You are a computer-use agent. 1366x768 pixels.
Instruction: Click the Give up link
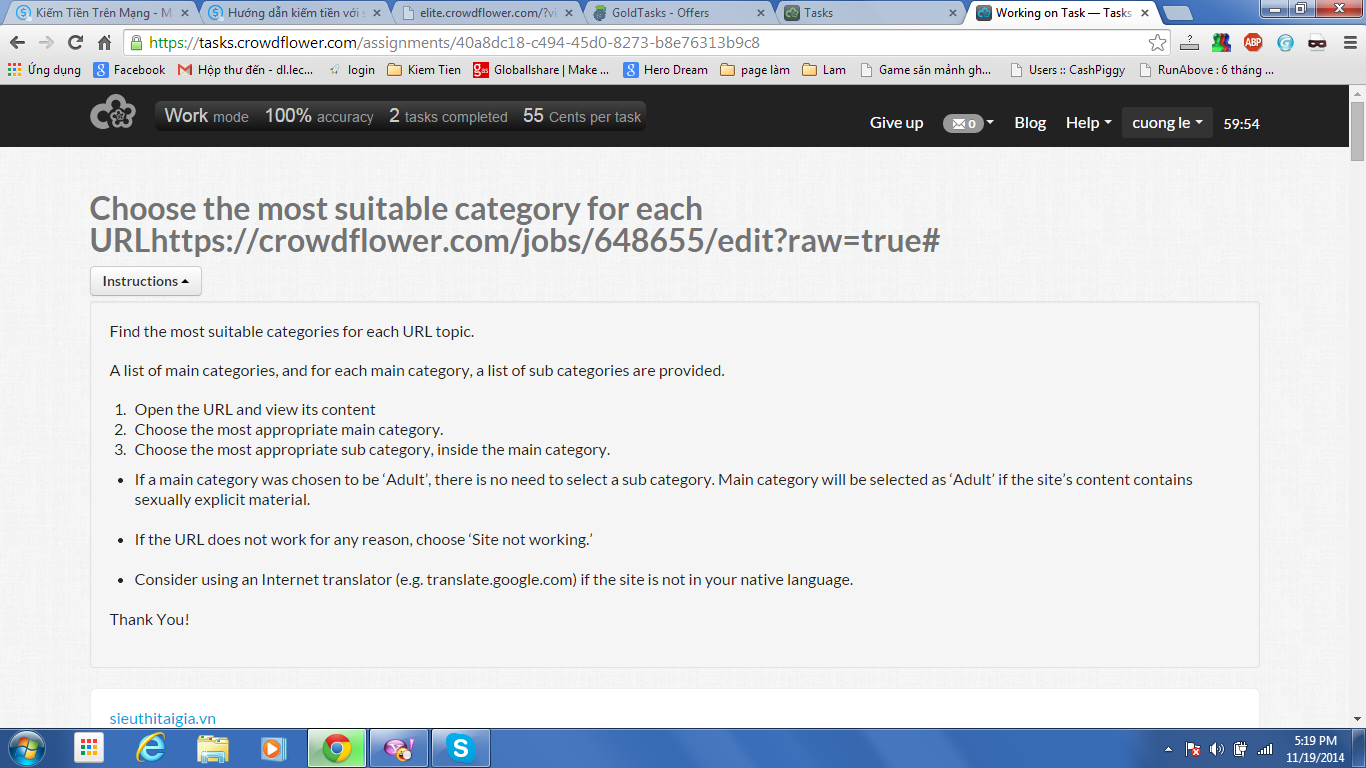pyautogui.click(x=896, y=123)
